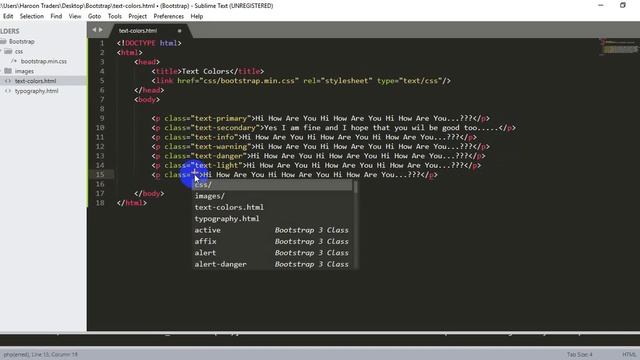Viewport: 640px width, 360px height.
Task: Click the text-secondary class value
Action: tap(225, 128)
